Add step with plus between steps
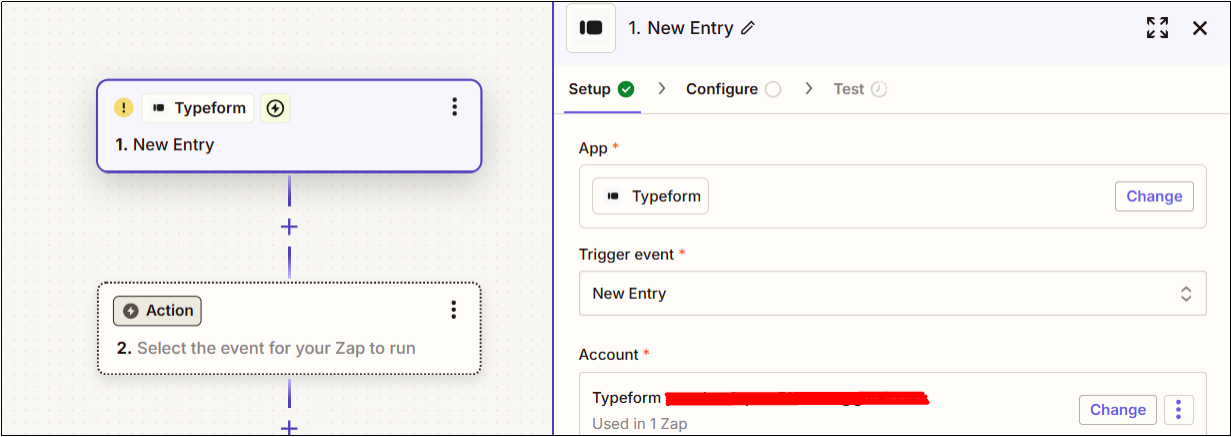This screenshot has width=1231, height=437. point(289,227)
